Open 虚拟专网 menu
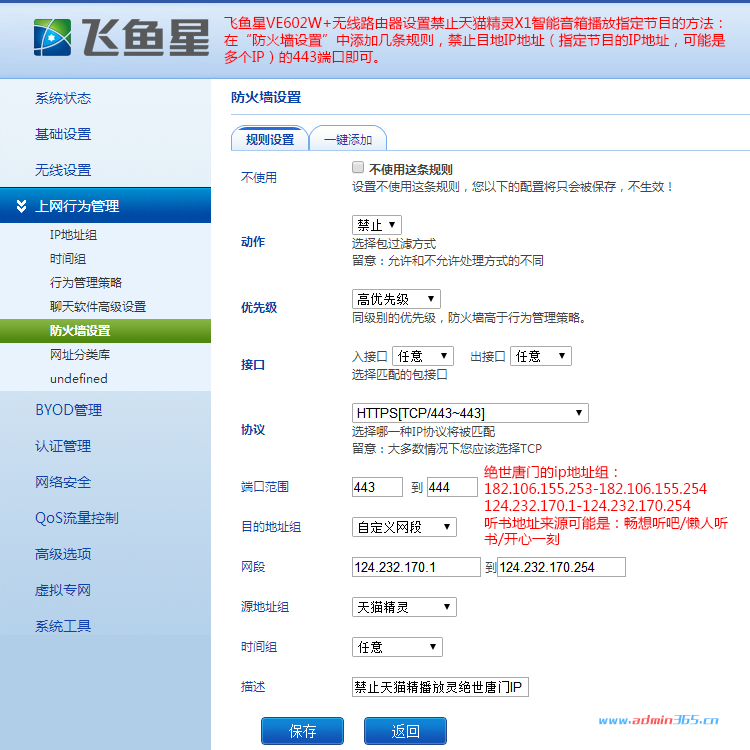 pyautogui.click(x=63, y=590)
